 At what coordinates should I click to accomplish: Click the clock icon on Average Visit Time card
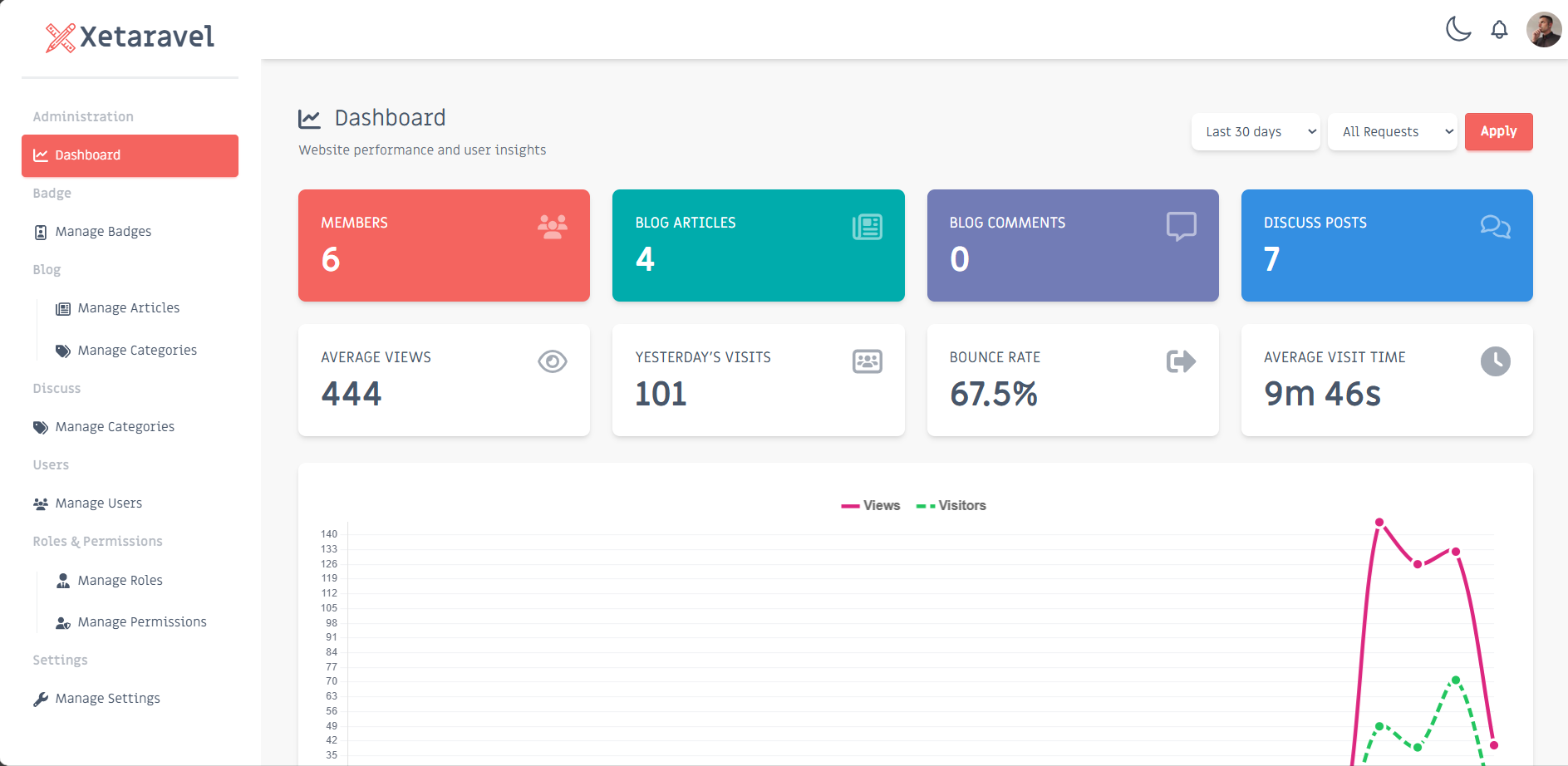coord(1495,361)
